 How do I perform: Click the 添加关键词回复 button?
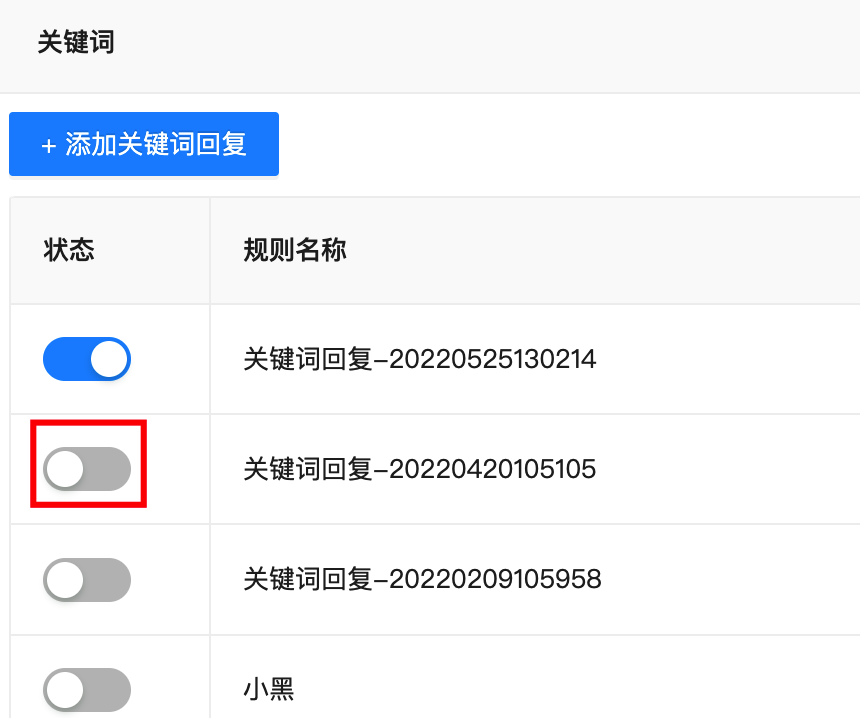pyautogui.click(x=143, y=144)
